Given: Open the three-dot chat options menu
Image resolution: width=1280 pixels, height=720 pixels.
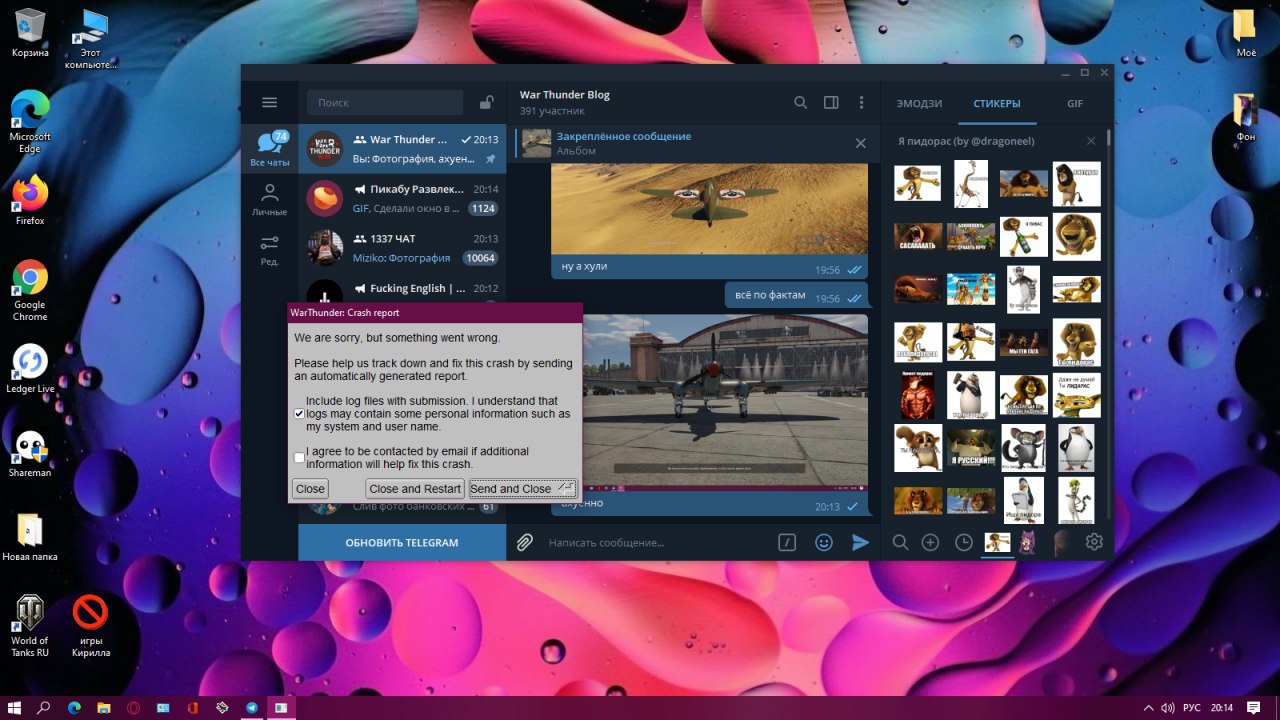Looking at the screenshot, I should point(861,102).
